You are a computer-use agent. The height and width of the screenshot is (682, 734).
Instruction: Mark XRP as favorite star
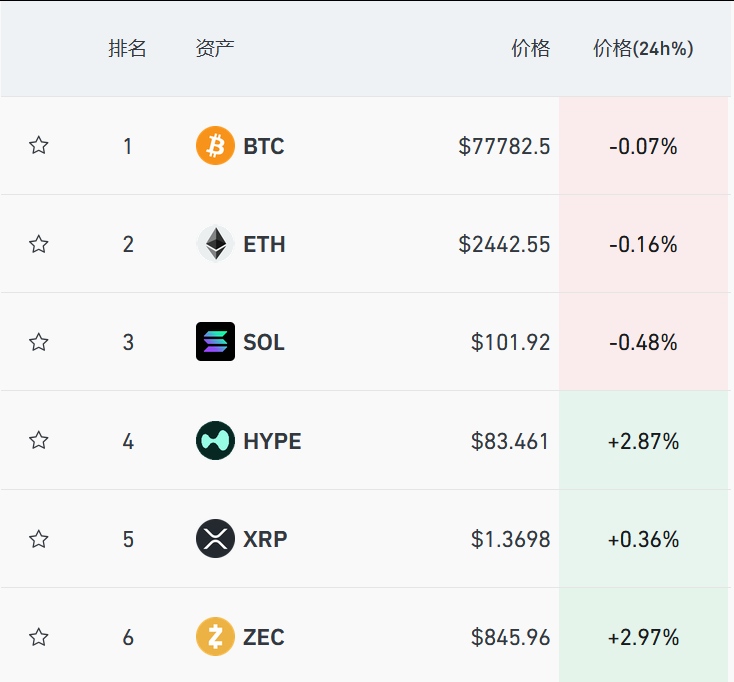click(38, 539)
